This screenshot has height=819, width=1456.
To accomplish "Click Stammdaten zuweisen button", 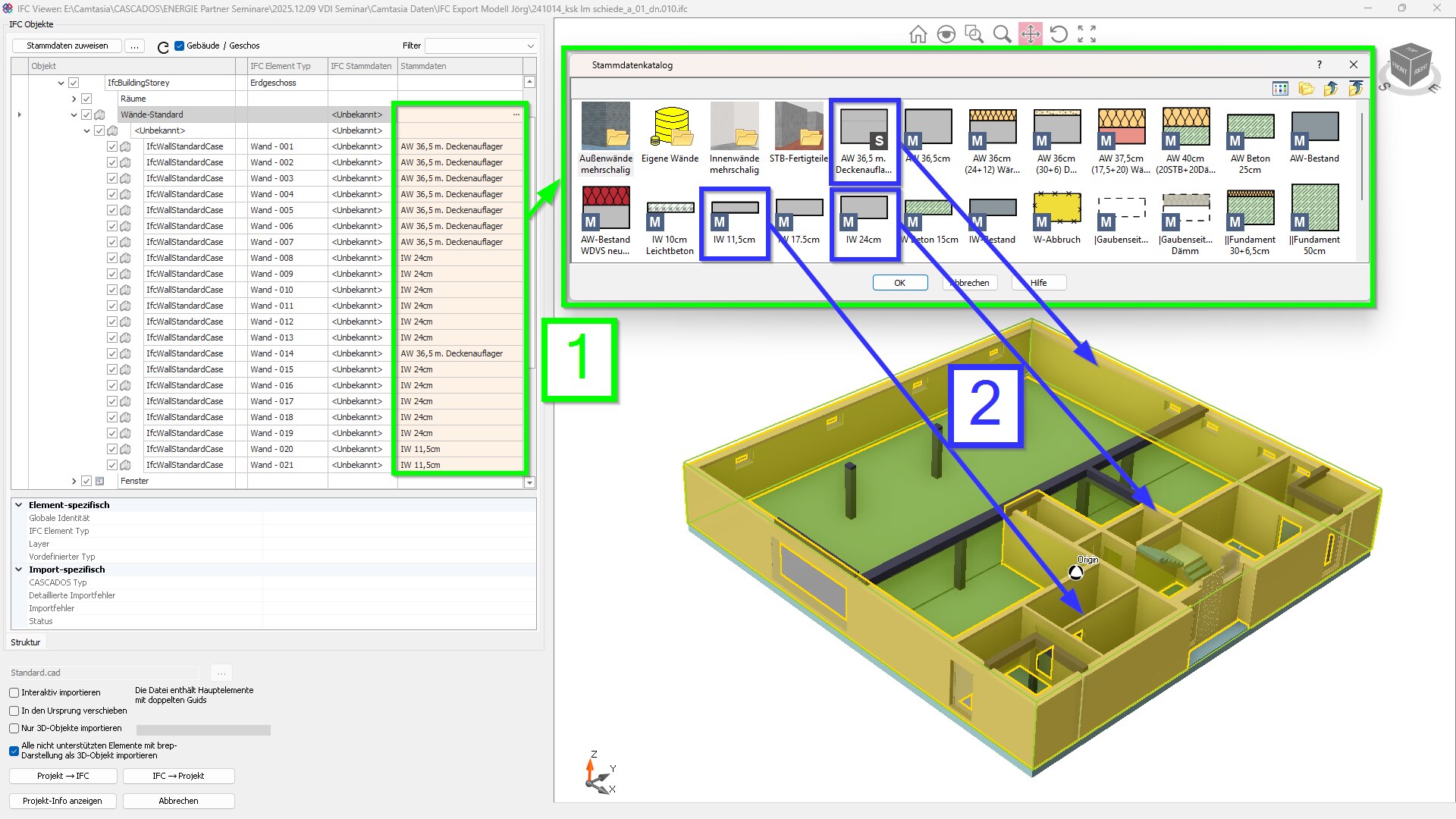I will [x=67, y=45].
